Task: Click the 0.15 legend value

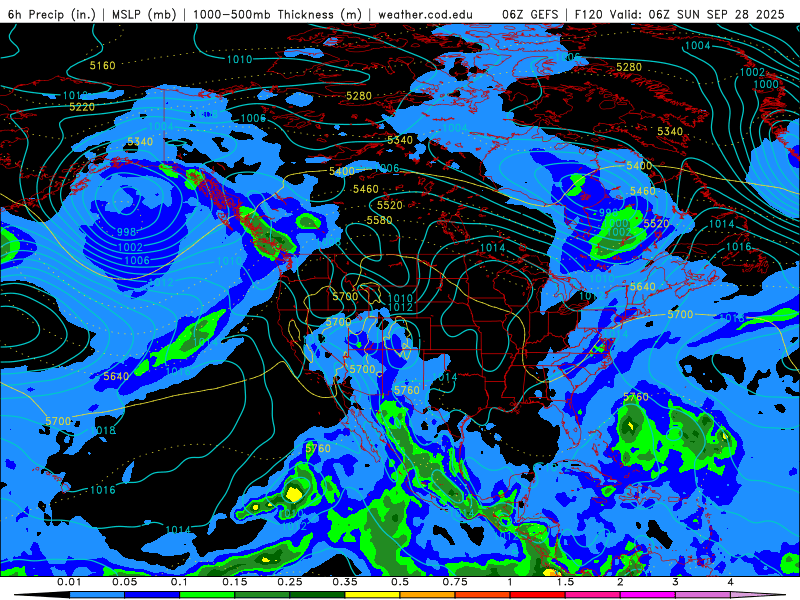Action: pos(235,582)
